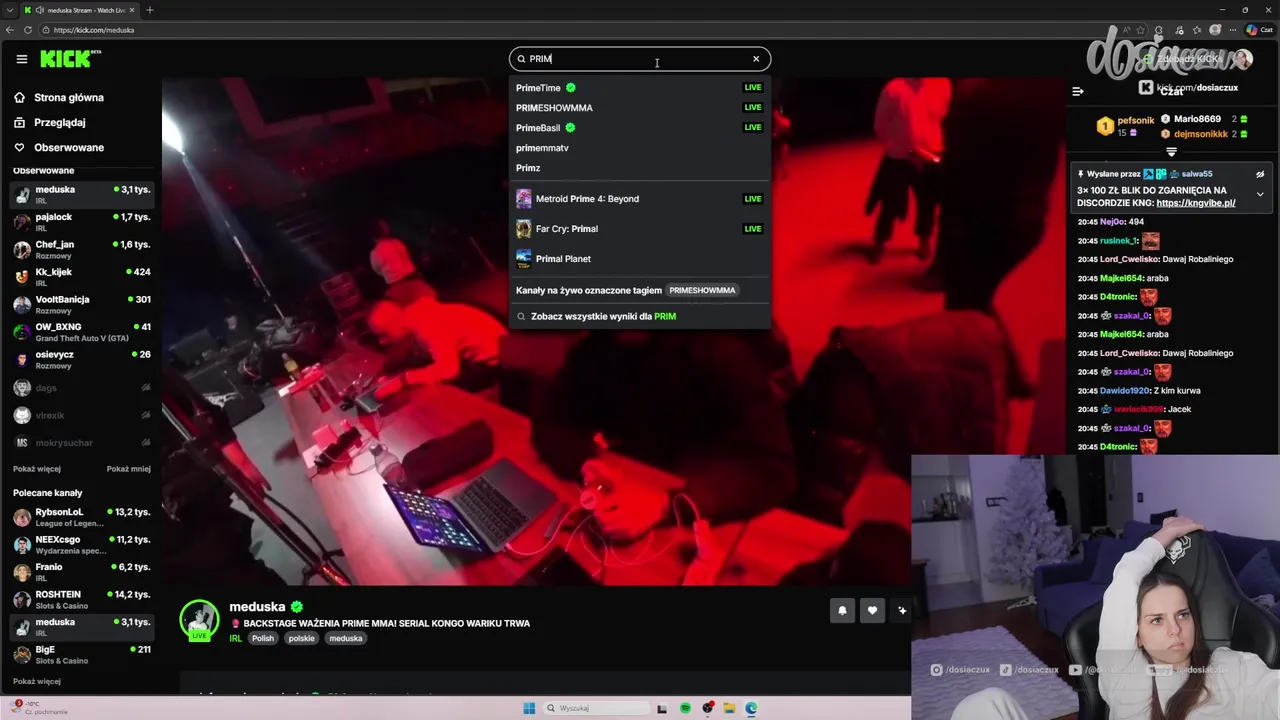The height and width of the screenshot is (720, 1280).
Task: Open ROSHTEIN recommended channel
Action: pos(82,600)
